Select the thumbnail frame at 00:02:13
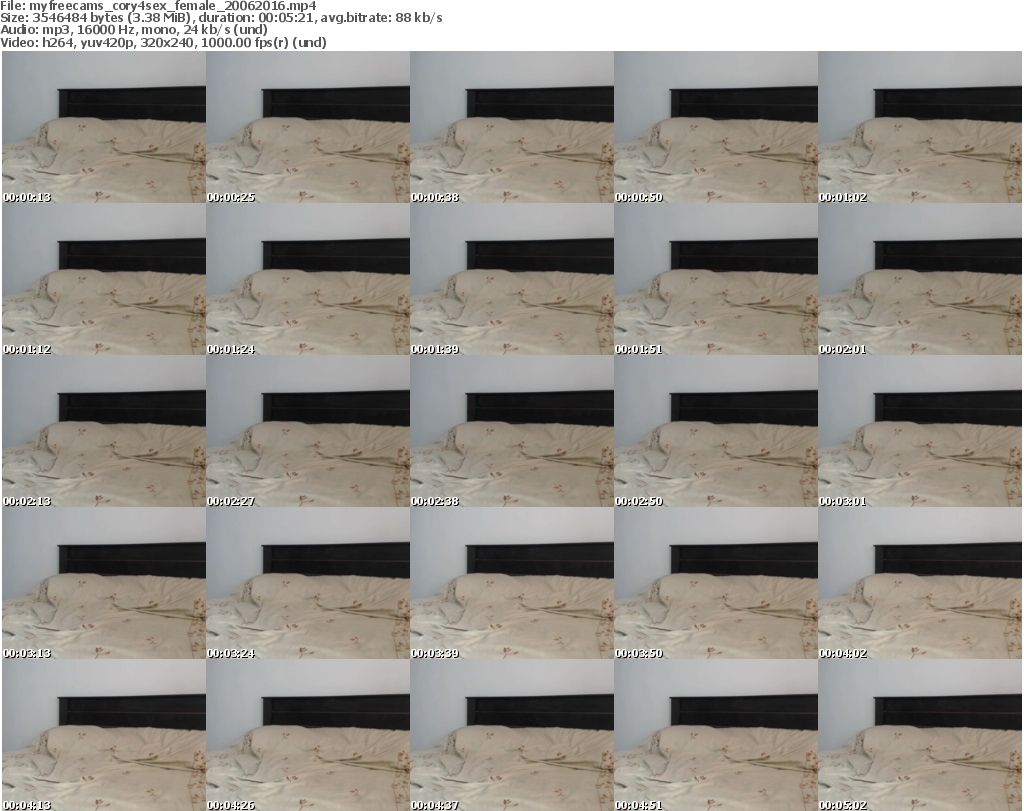This screenshot has width=1024, height=811. tap(104, 431)
